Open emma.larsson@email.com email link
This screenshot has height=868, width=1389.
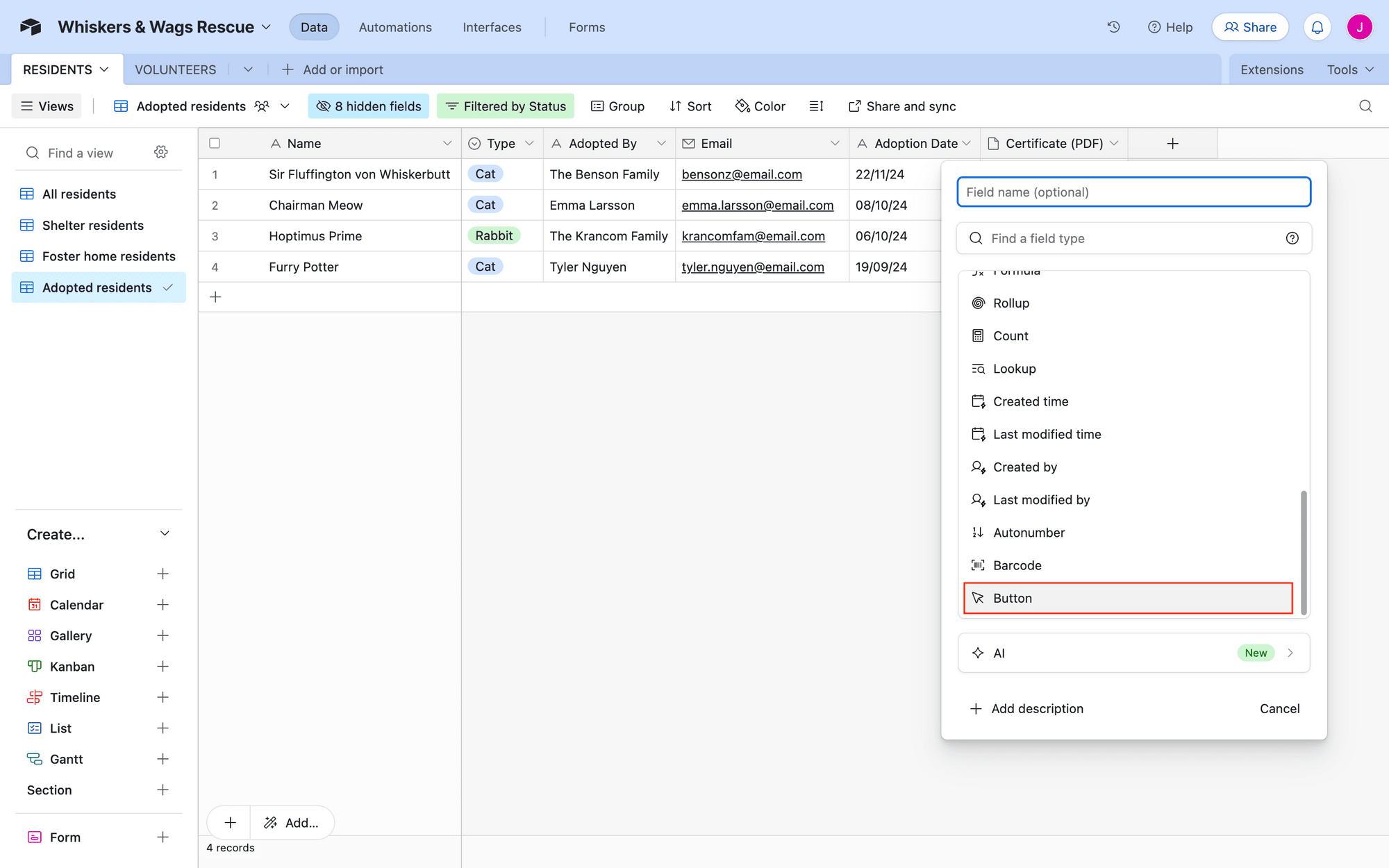(758, 205)
